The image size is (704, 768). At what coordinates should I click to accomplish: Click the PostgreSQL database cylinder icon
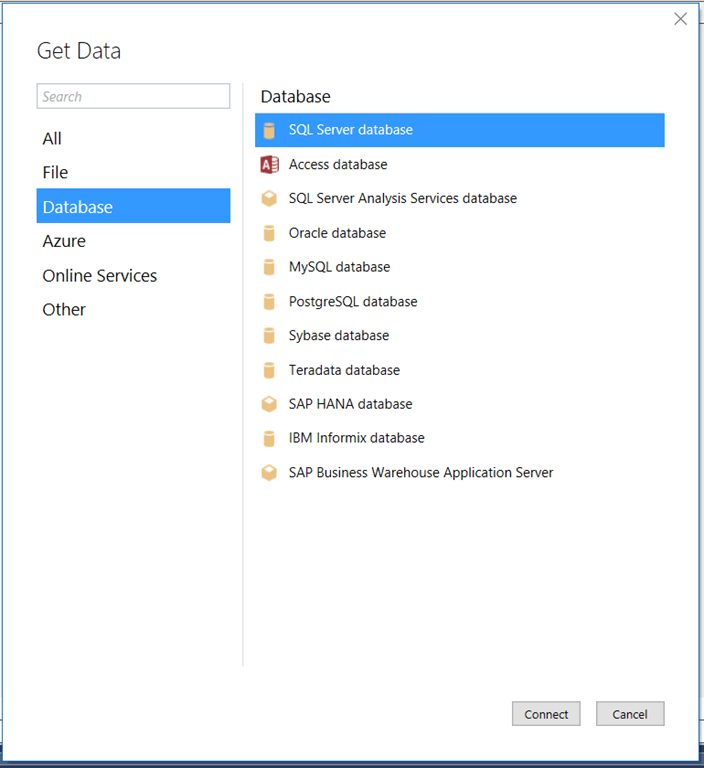(x=269, y=302)
